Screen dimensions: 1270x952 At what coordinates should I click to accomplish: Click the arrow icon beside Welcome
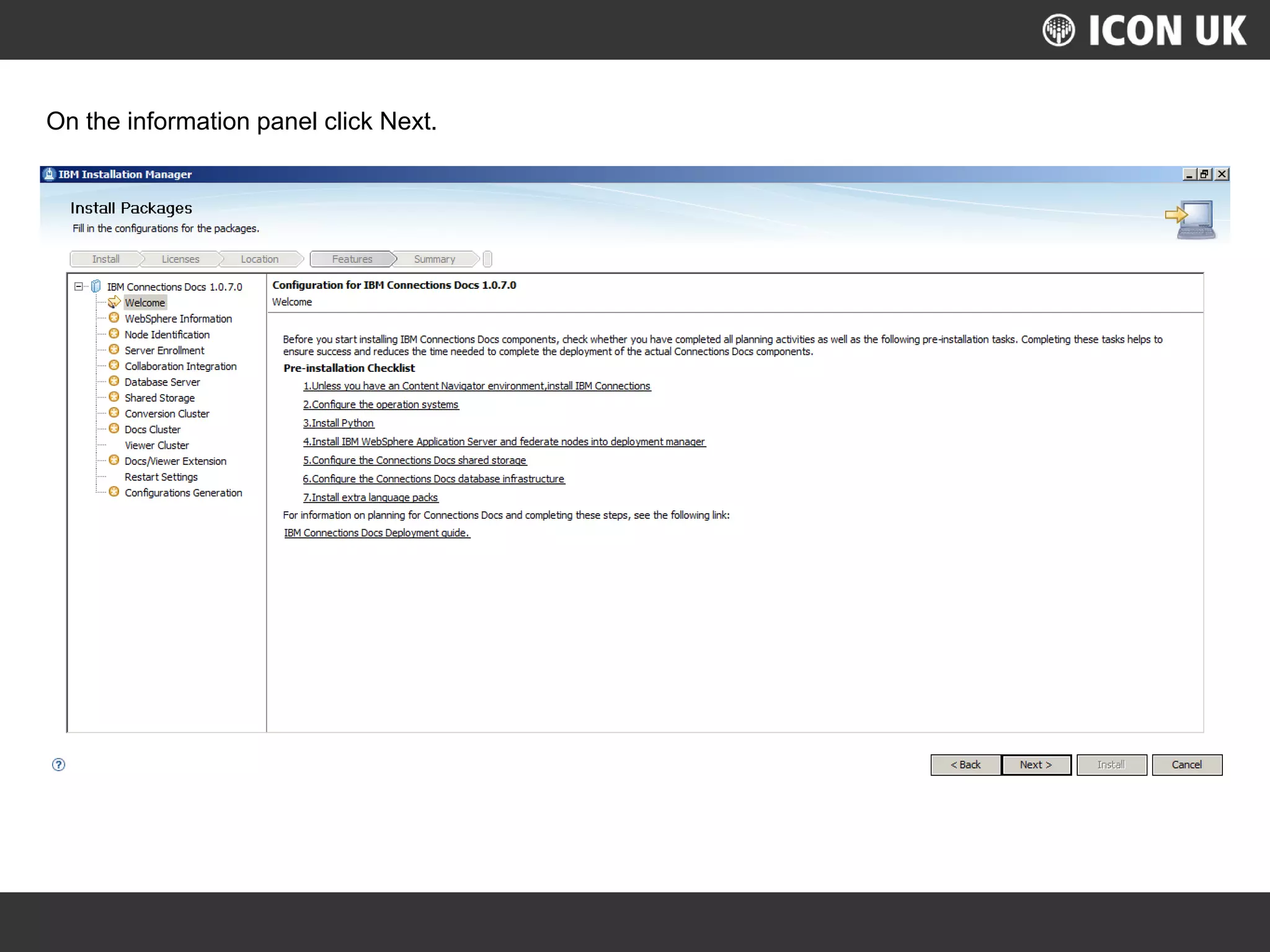pyautogui.click(x=114, y=302)
